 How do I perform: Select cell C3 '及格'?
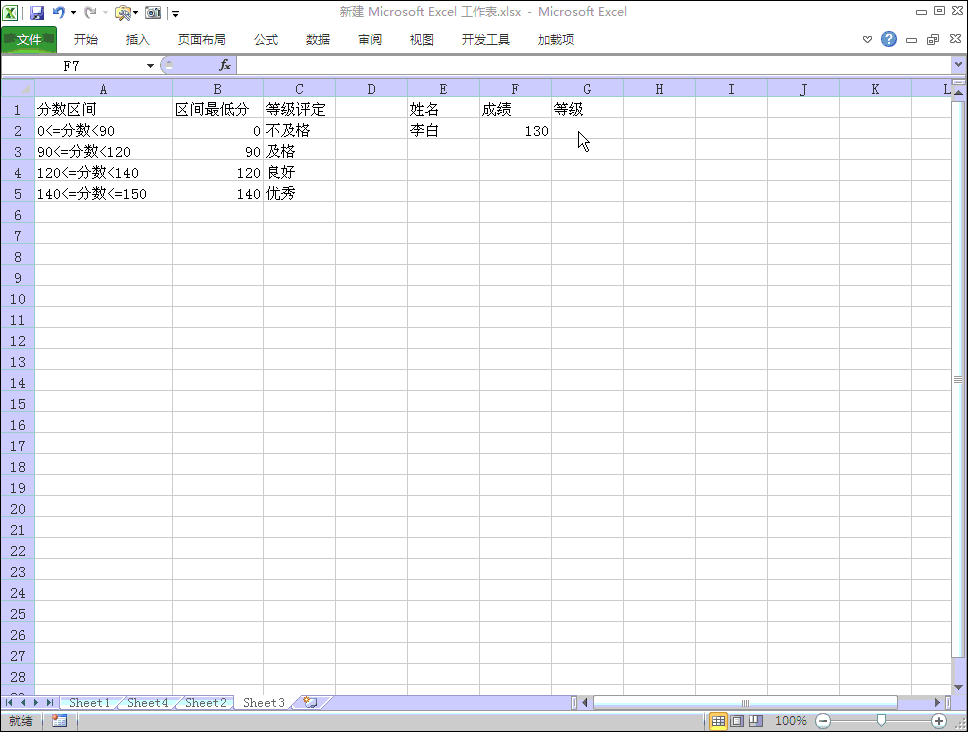(299, 152)
